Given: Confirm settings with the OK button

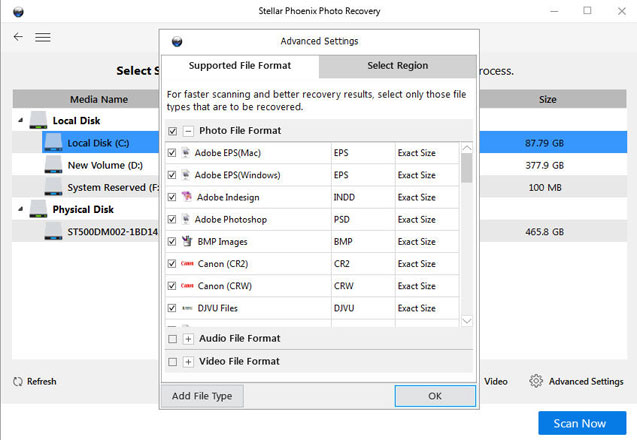Looking at the screenshot, I should 435,396.
